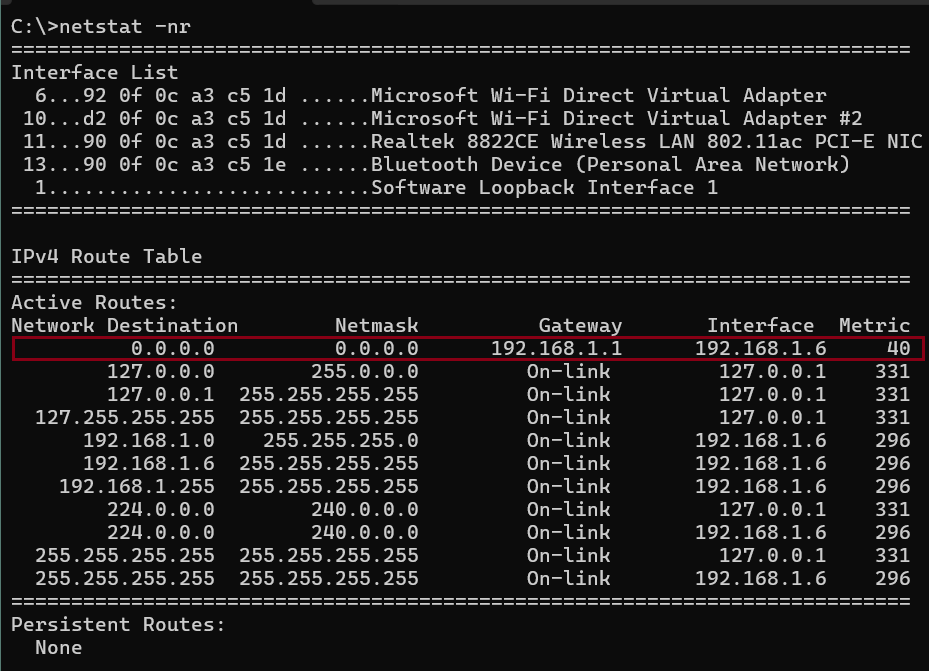Screen dimensions: 929x671
Task: Click the Bluetooth Device Personal Area Network line
Action: [609, 164]
